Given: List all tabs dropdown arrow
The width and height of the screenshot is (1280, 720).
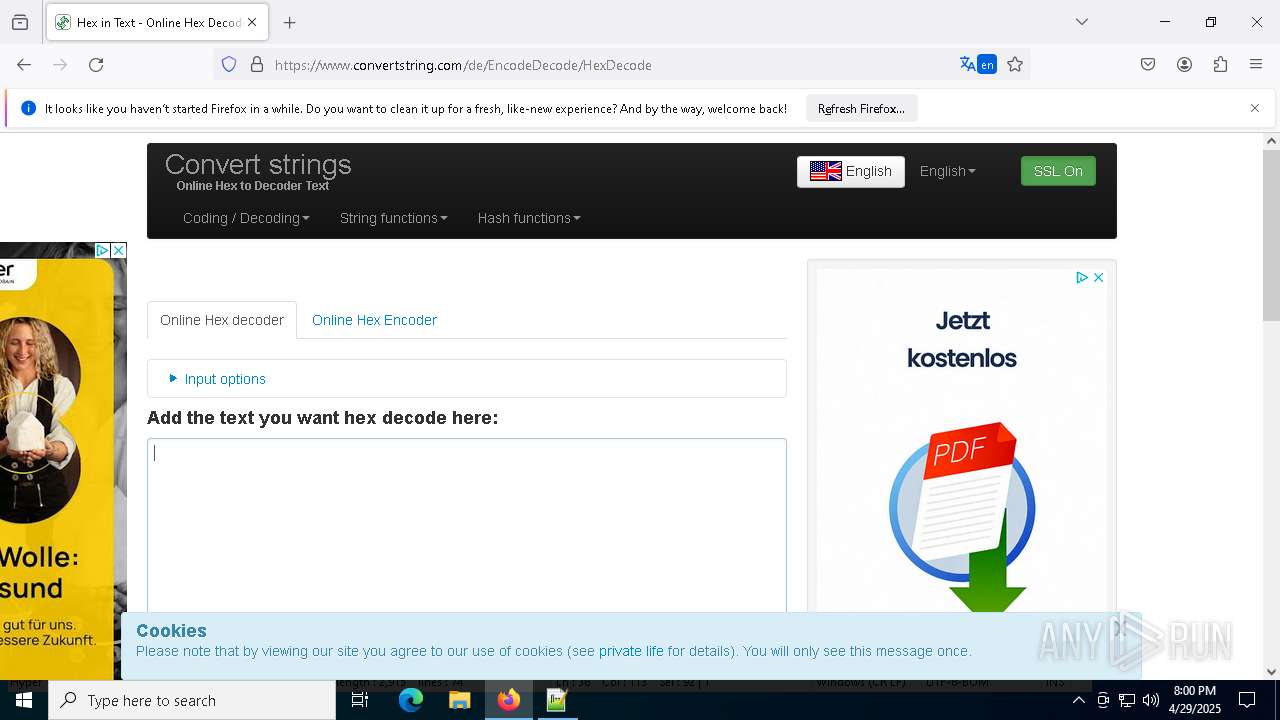Looking at the screenshot, I should [1082, 22].
